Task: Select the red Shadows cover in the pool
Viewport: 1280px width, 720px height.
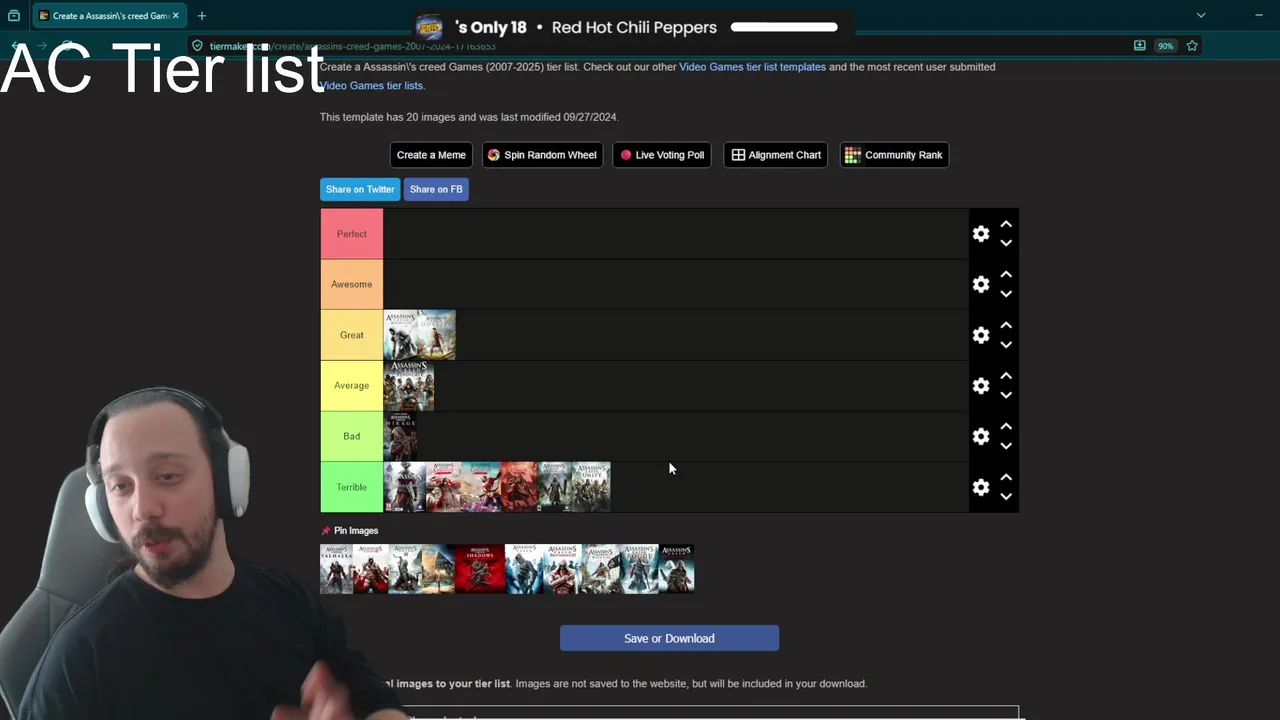Action: (x=480, y=569)
